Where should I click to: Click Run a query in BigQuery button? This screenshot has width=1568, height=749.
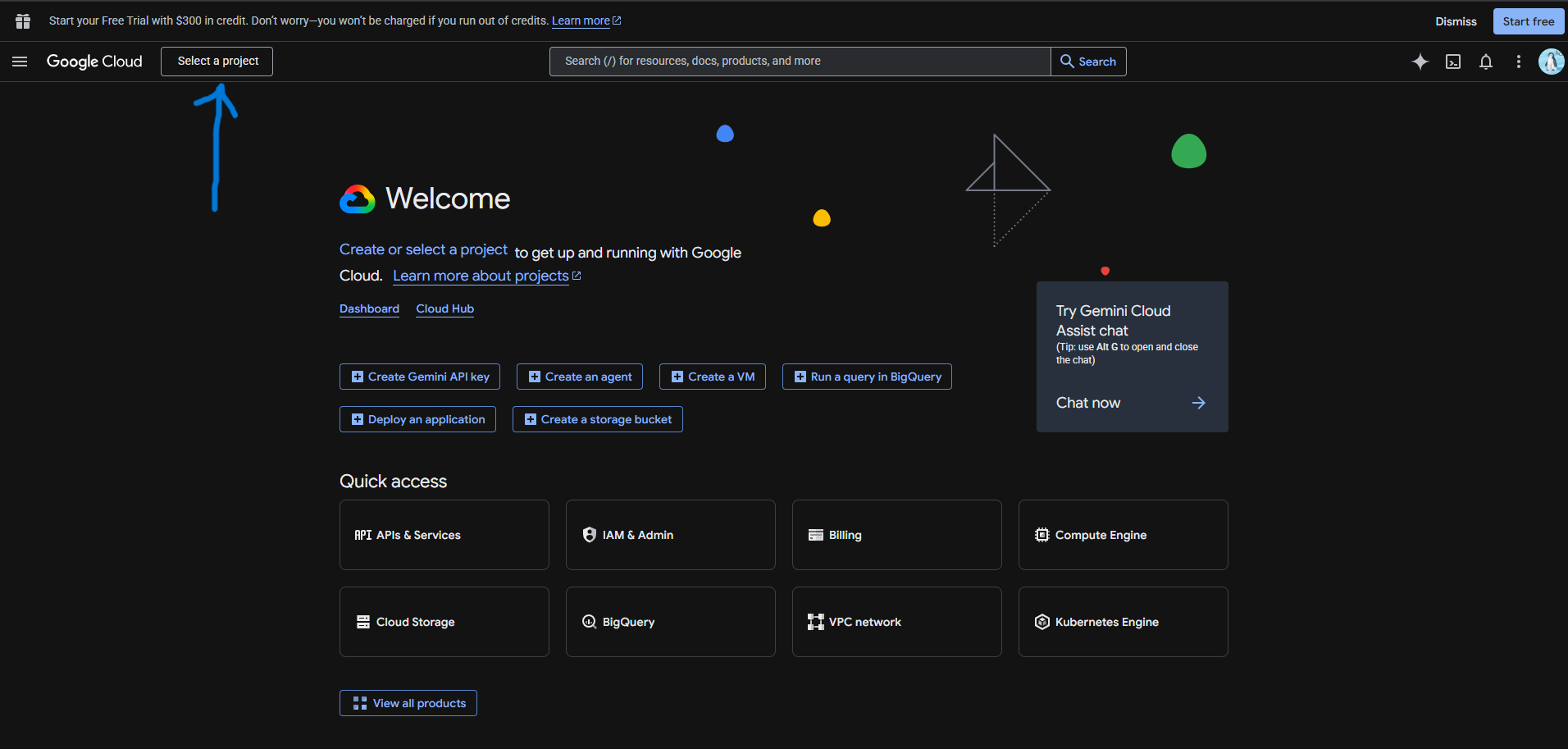[x=867, y=377]
